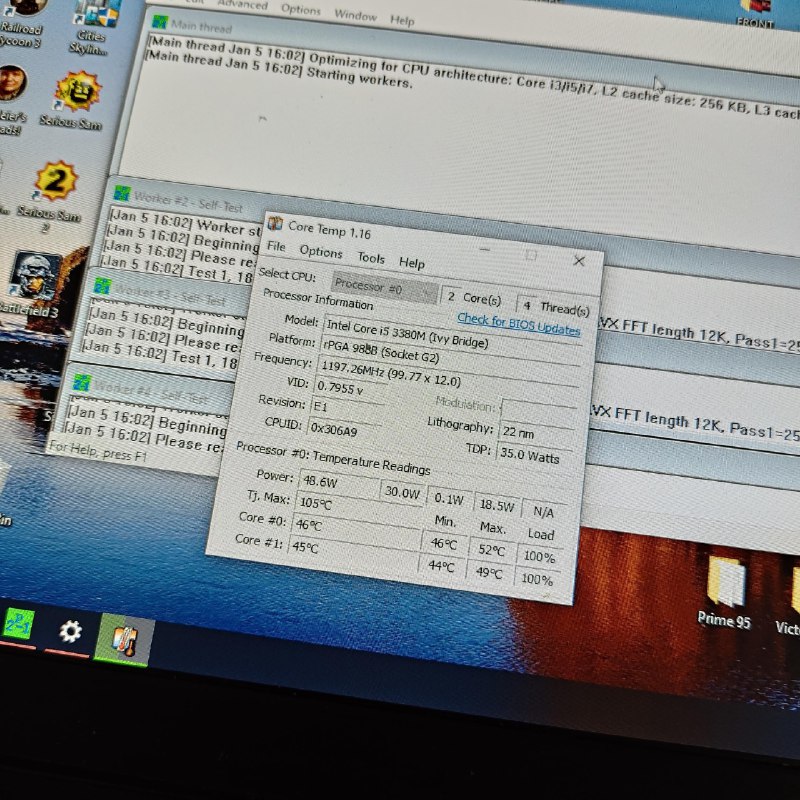Click the Prime95 icon in the taskbar
Image resolution: width=800 pixels, height=800 pixels.
(18, 623)
